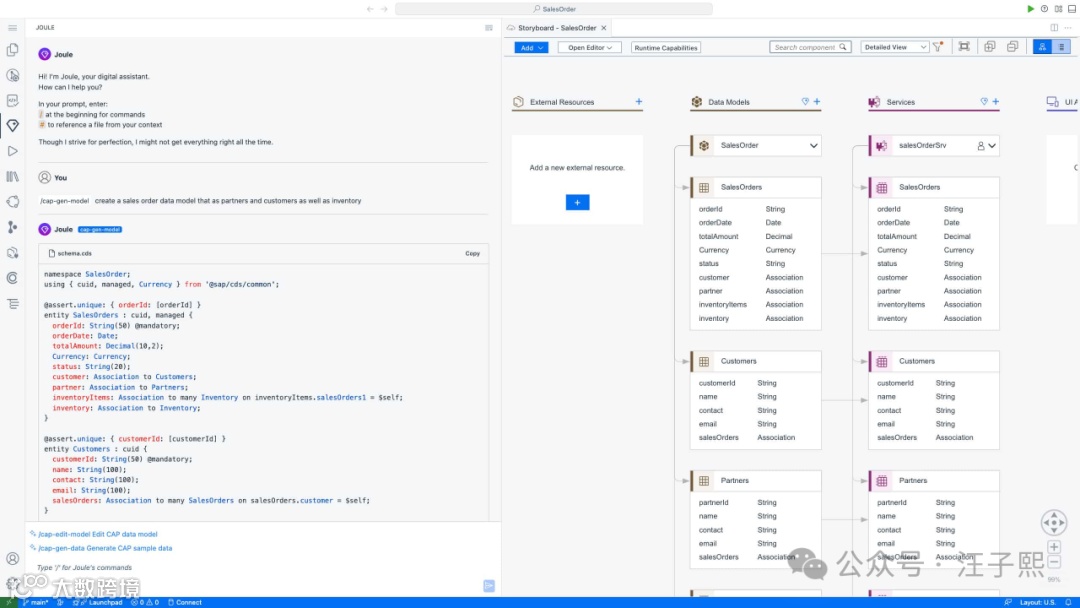Add a new Data Model with header plus
Viewport: 1080px width, 608px height.
click(x=817, y=101)
